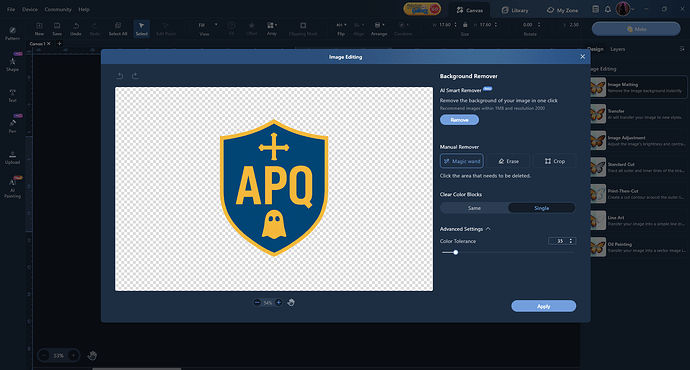690x370 pixels.
Task: Activate the hand pan tool under preview
Action: pos(291,302)
